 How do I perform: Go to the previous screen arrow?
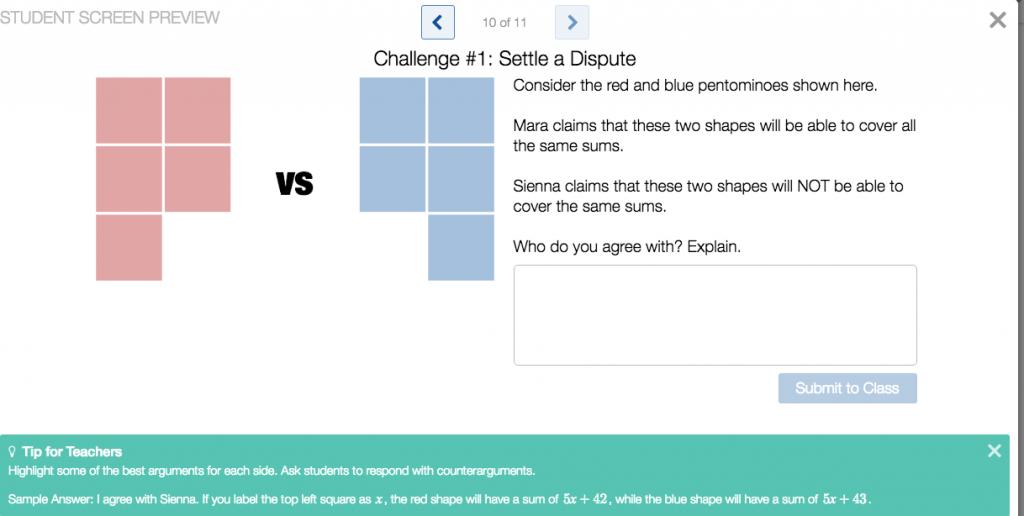[438, 22]
